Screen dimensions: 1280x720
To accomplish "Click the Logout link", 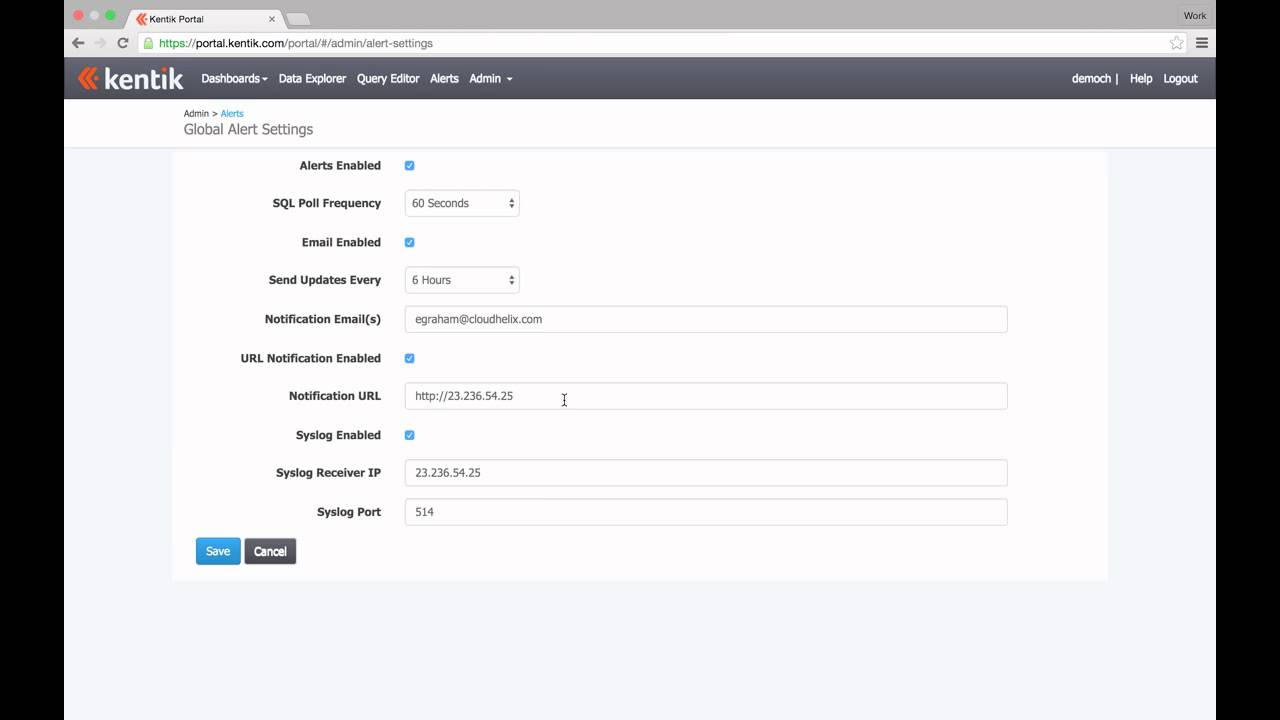I will point(1180,78).
